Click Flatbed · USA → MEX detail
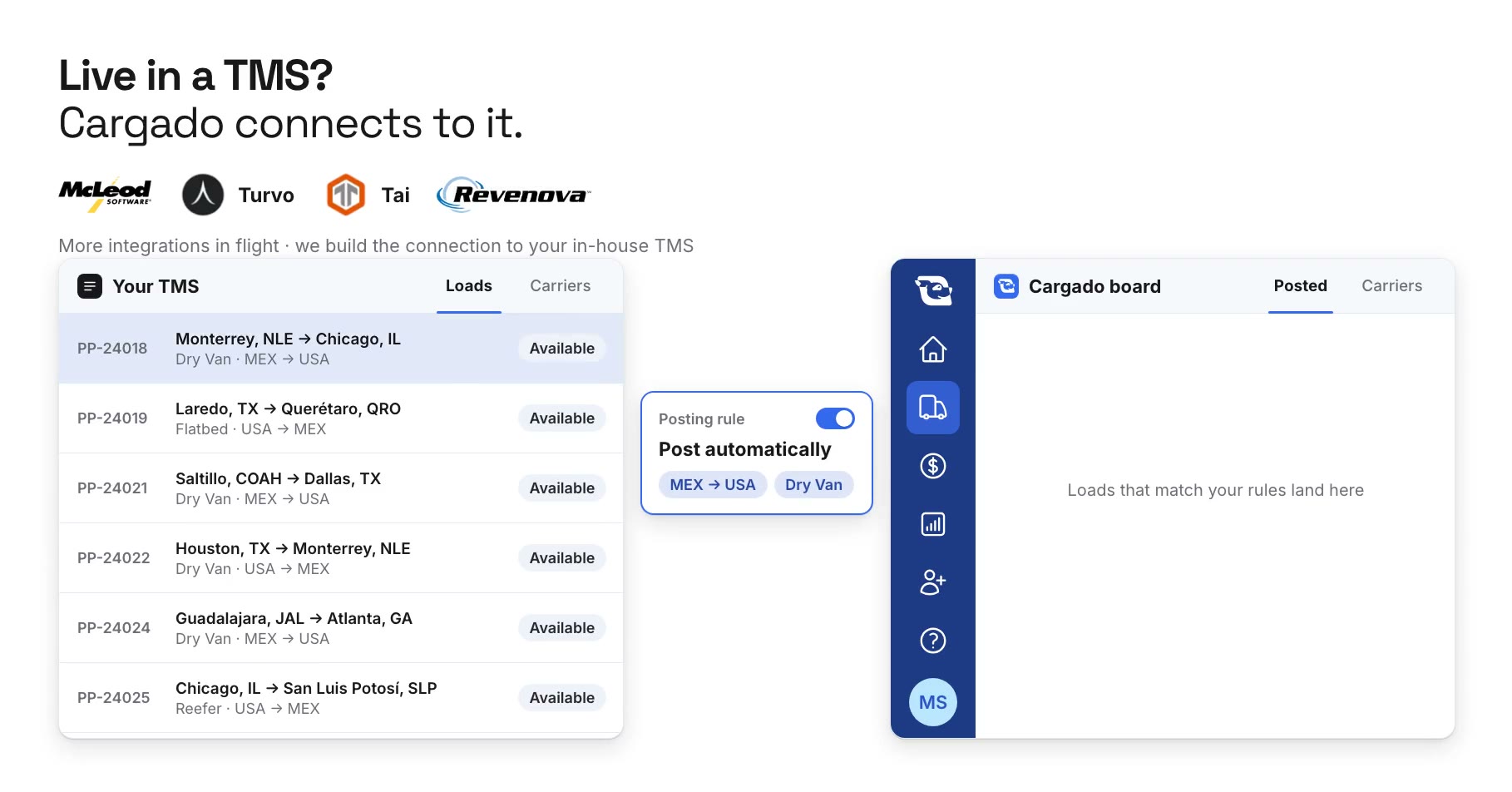This screenshot has height=792, width=1512. coord(250,429)
